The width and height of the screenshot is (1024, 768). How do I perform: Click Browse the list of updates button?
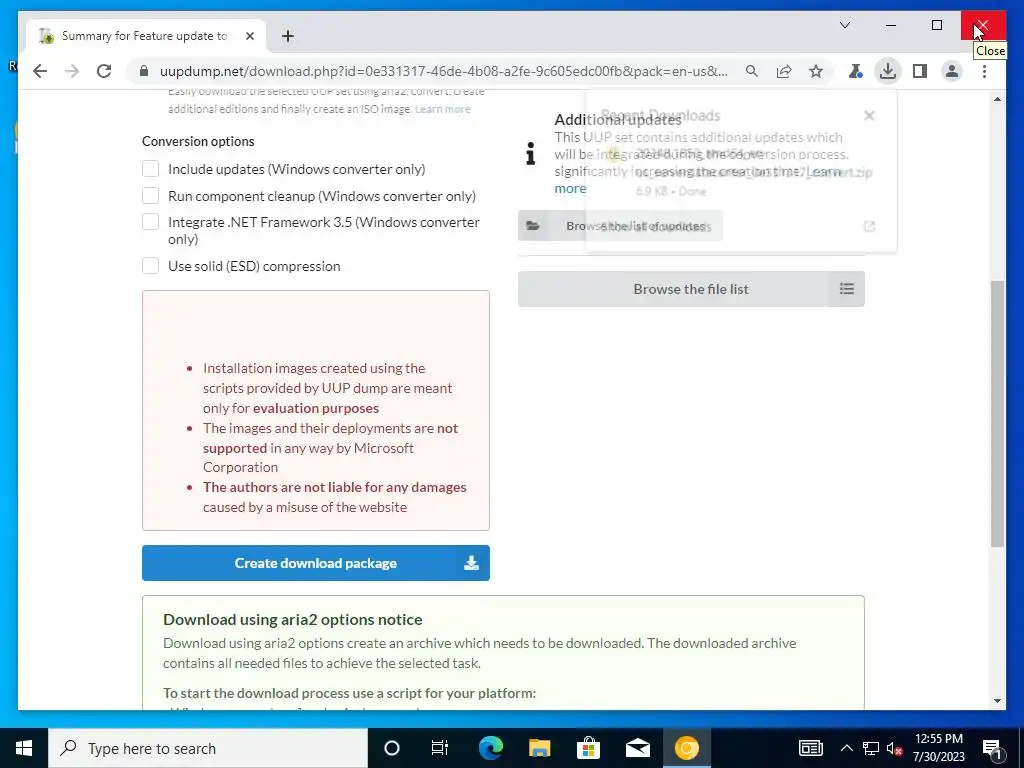(x=620, y=226)
